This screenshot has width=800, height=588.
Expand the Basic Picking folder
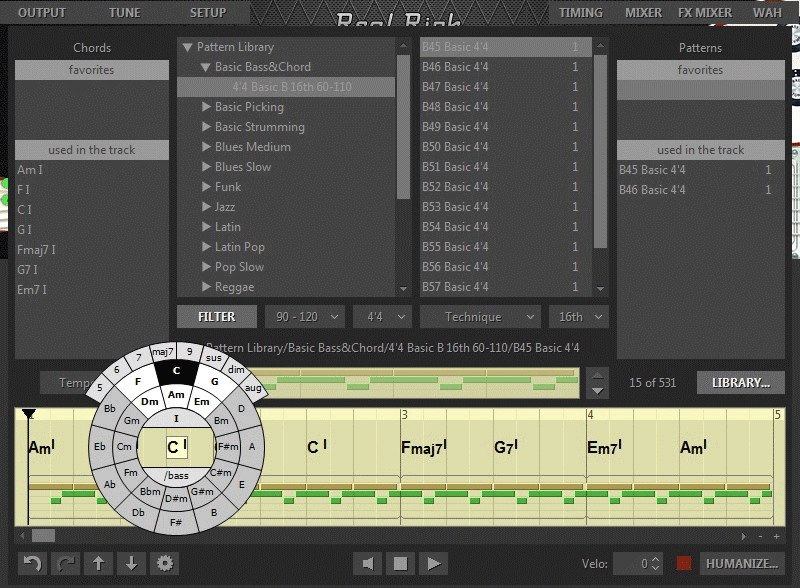coord(206,107)
